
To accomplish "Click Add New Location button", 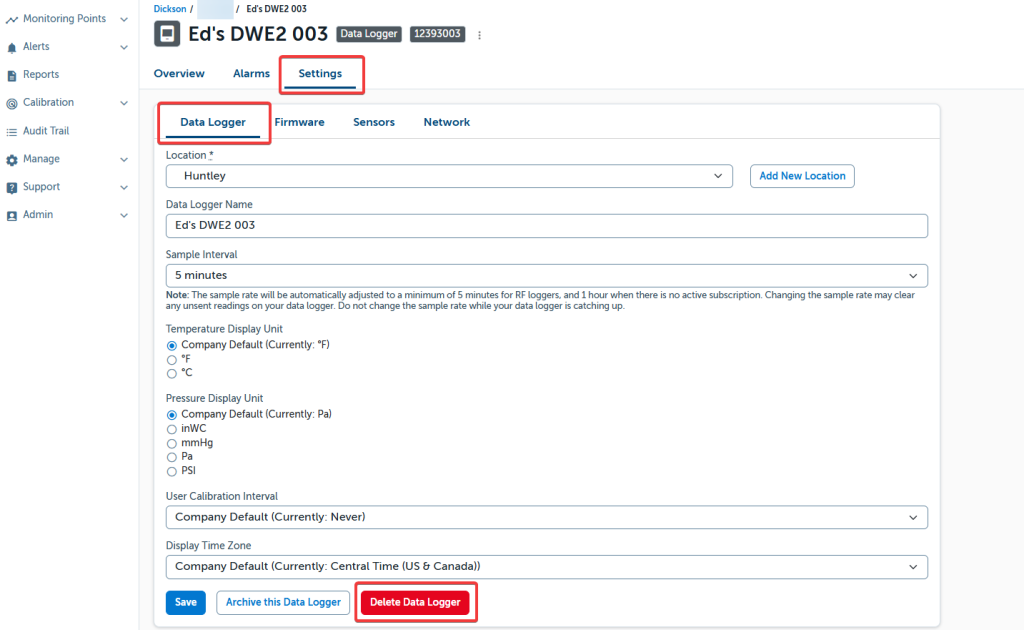I will coord(802,176).
